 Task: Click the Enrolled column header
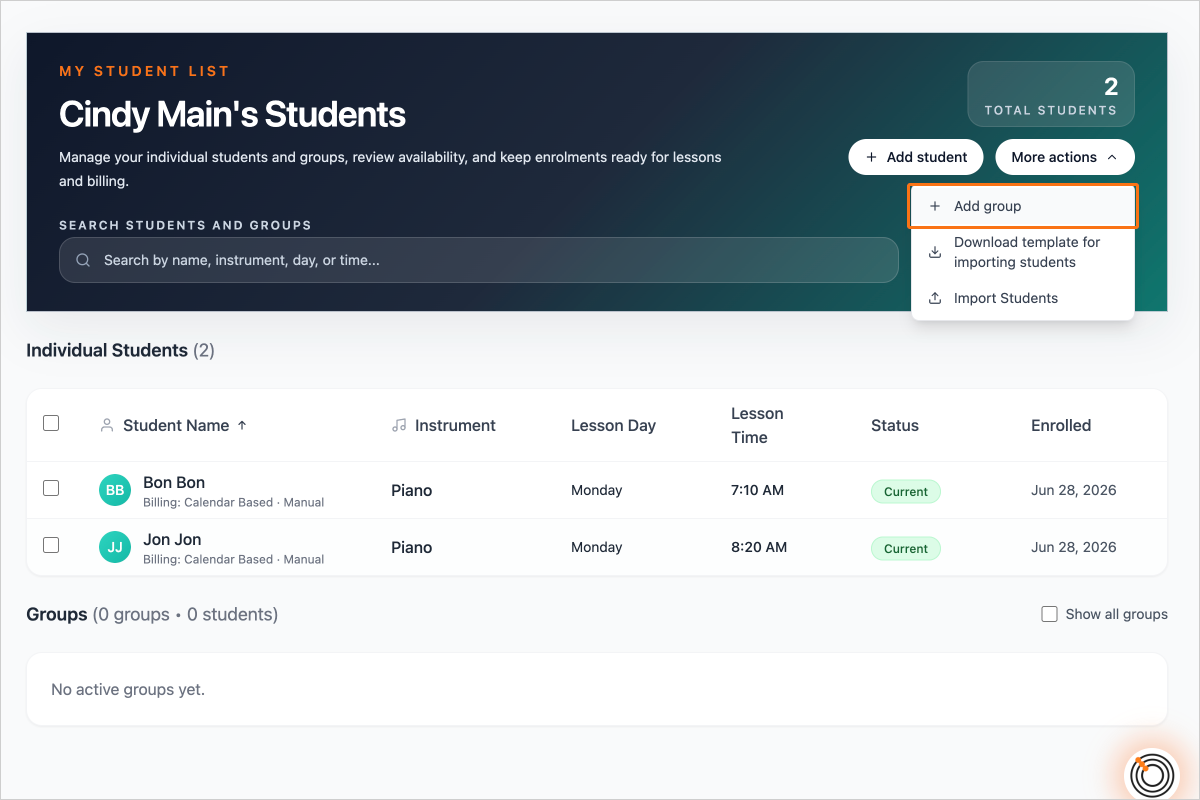coord(1061,425)
